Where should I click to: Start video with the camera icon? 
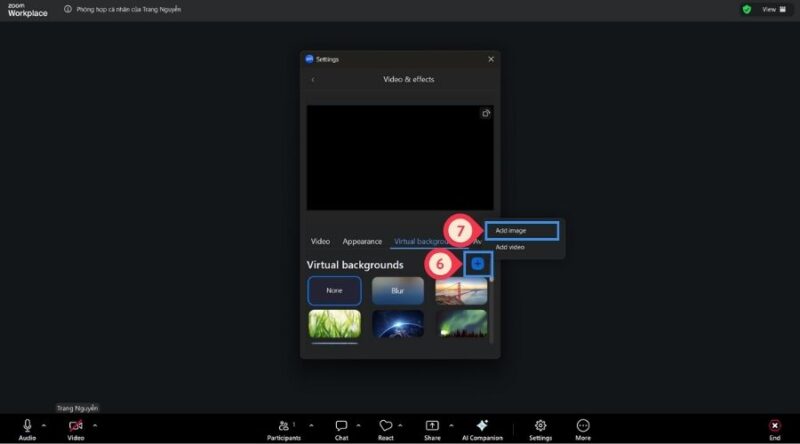pos(76,425)
